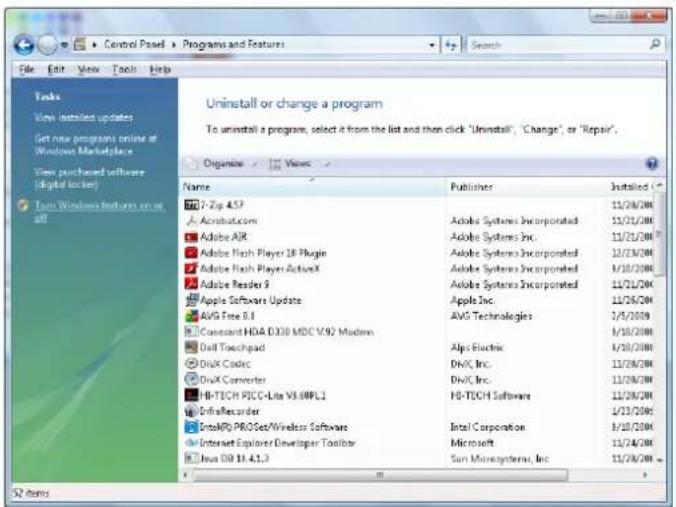Select the Acrobat.com program name

[x=229, y=221]
